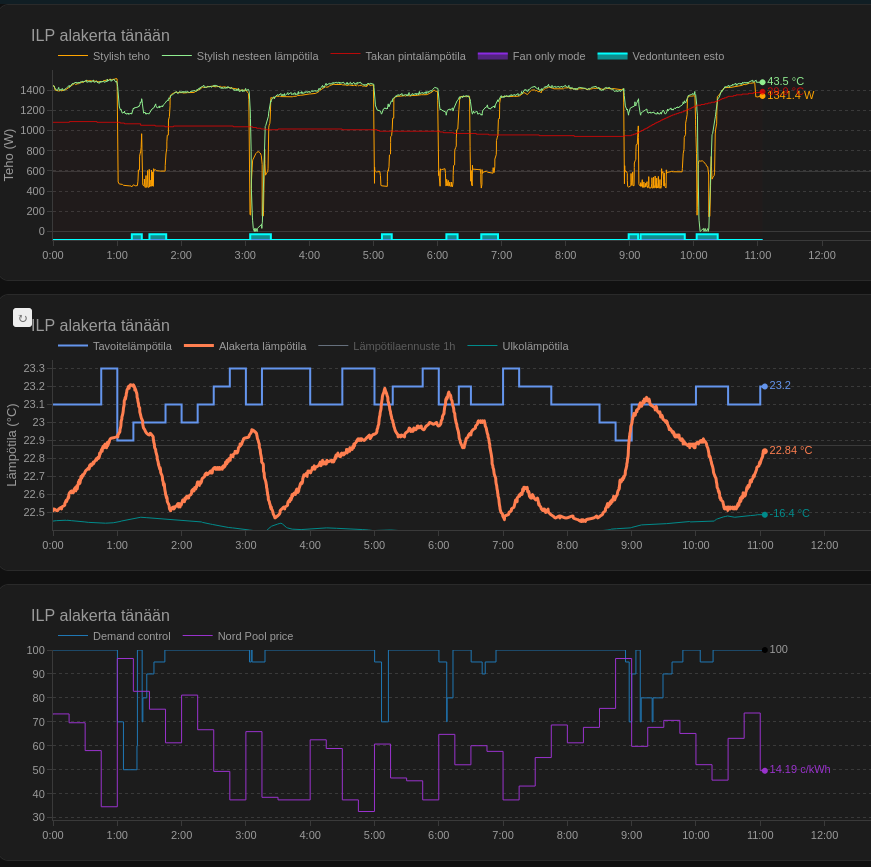The height and width of the screenshot is (867, 871).
Task: Click the refresh icon on the temperature chart
Action: pos(22,318)
